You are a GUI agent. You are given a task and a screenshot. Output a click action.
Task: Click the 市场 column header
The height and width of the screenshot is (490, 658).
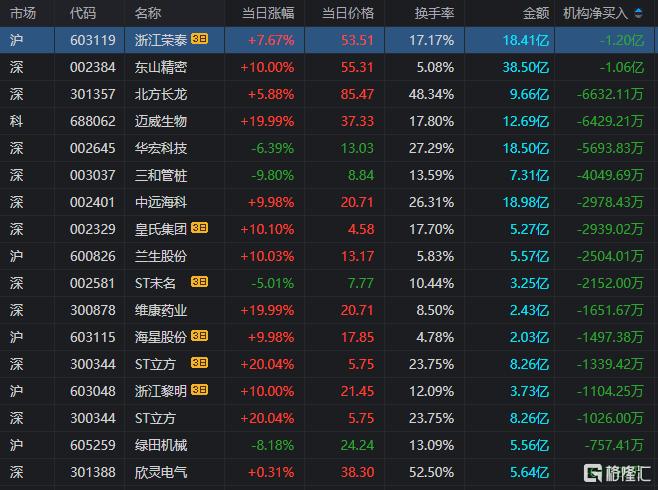pos(23,13)
